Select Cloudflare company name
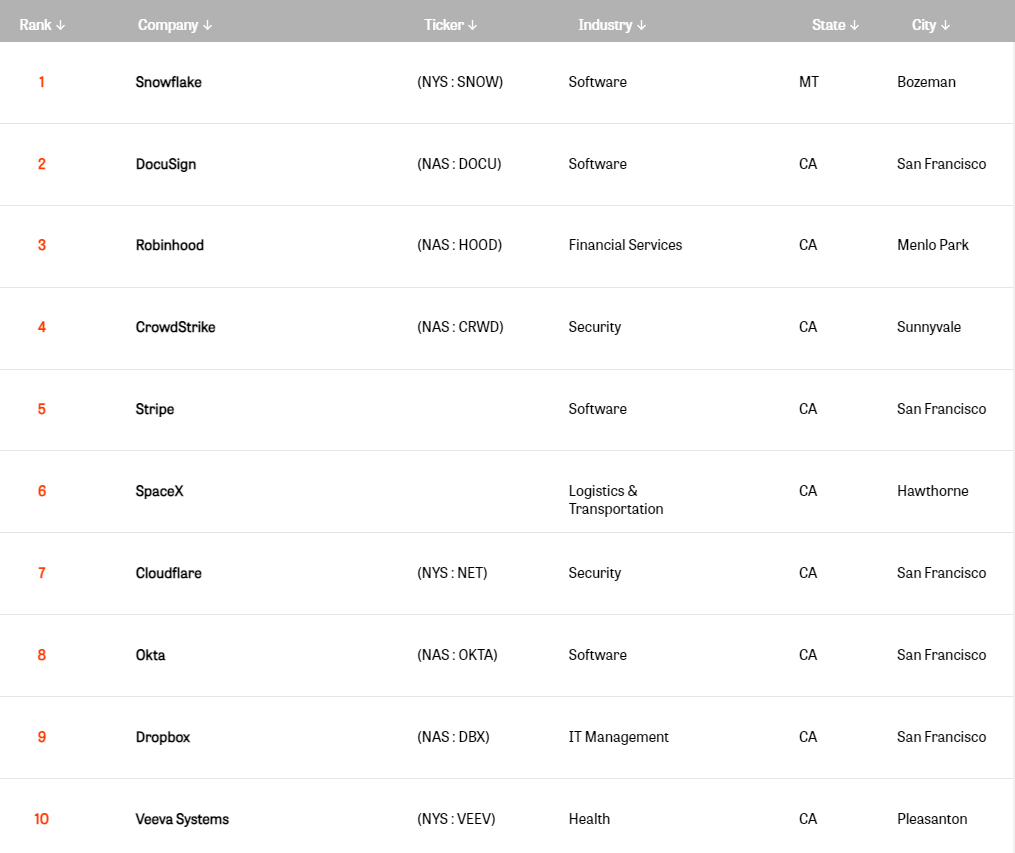The image size is (1015, 853). (x=169, y=573)
